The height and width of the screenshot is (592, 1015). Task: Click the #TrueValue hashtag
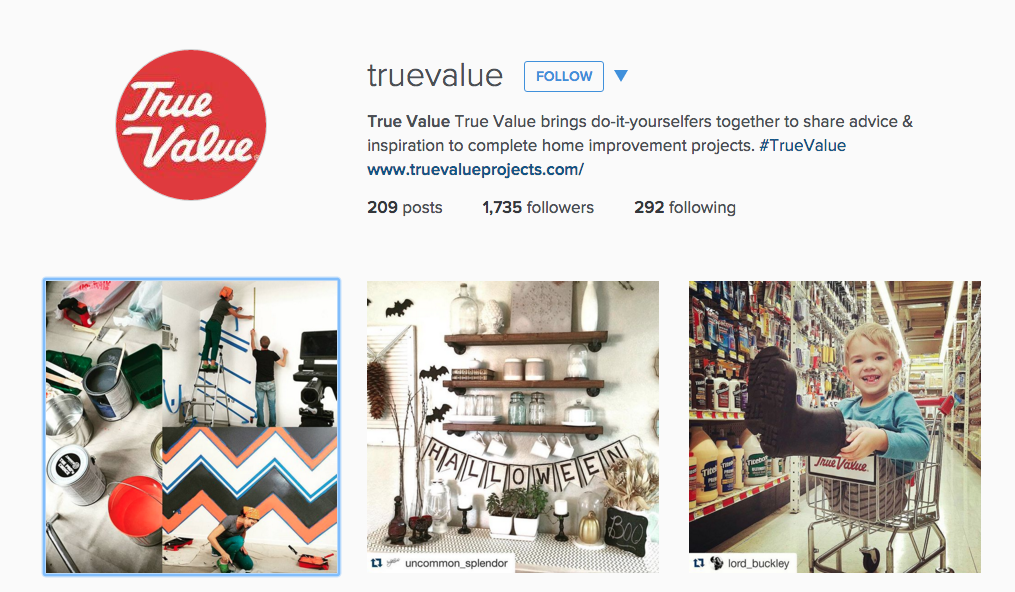click(x=803, y=146)
